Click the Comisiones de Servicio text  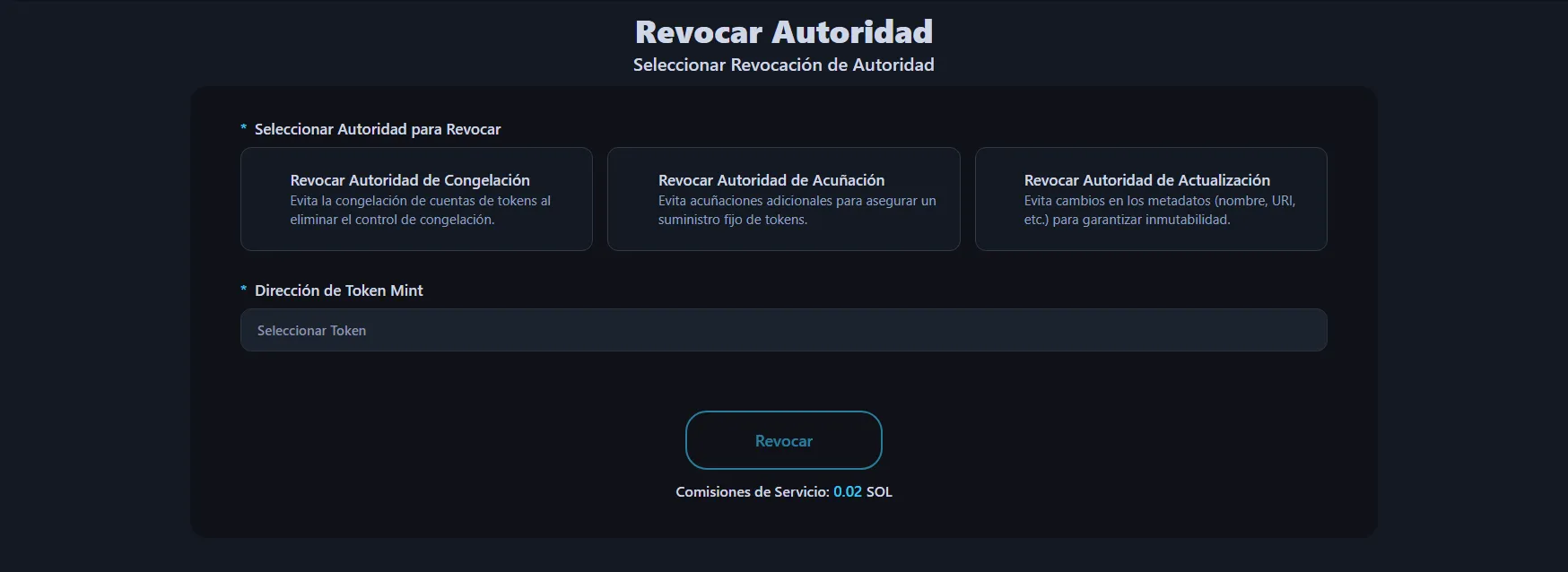[752, 491]
